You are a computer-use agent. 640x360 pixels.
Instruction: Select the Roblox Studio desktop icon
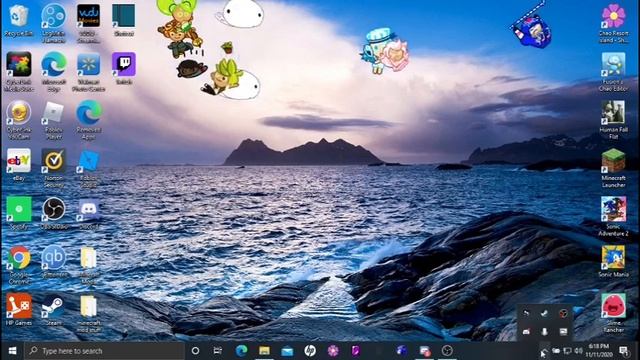click(88, 168)
